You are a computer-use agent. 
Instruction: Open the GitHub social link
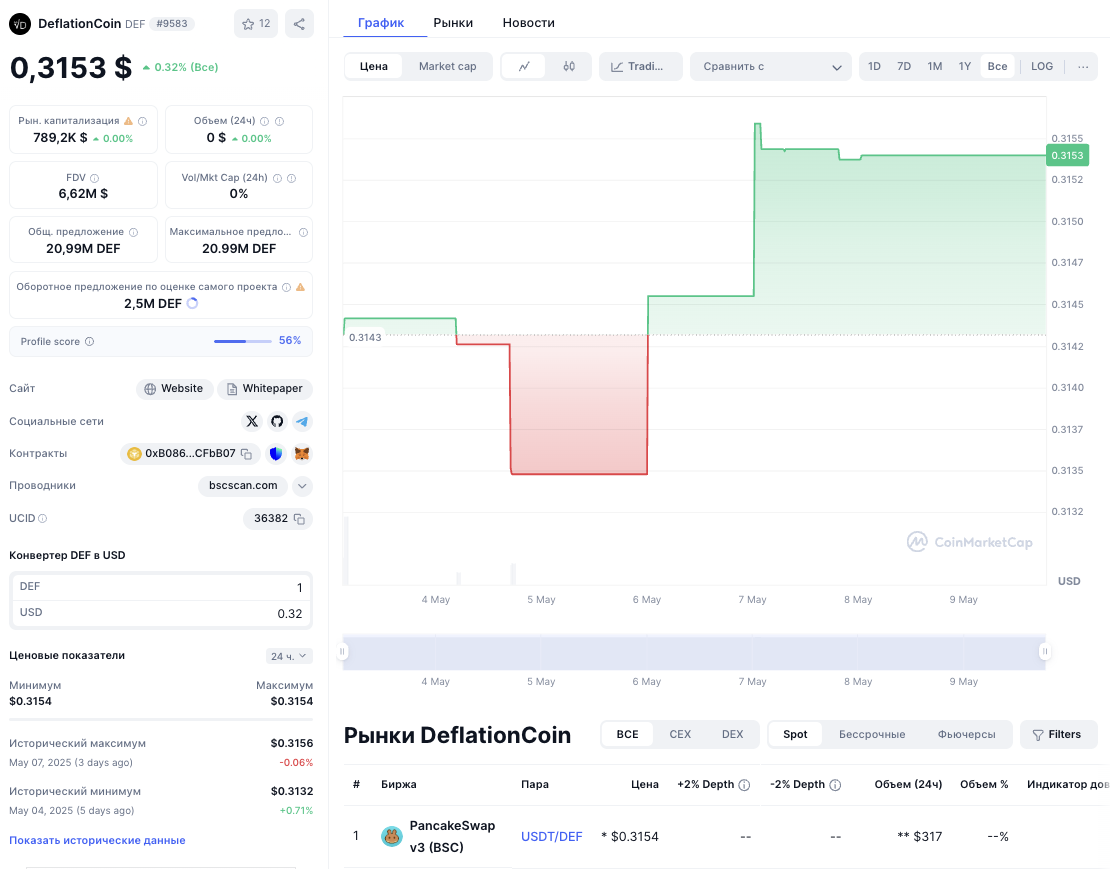(x=277, y=422)
